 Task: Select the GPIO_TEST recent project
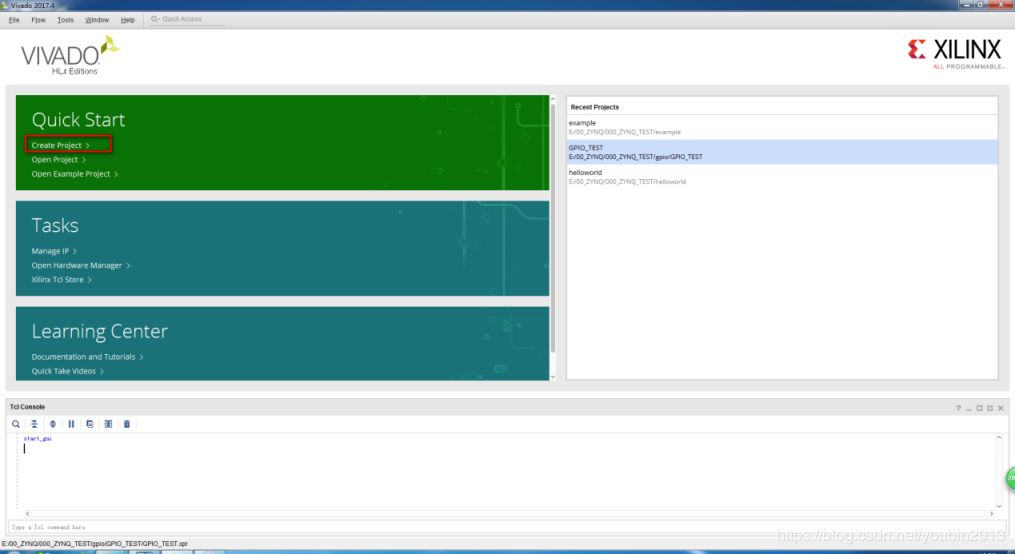(782, 152)
